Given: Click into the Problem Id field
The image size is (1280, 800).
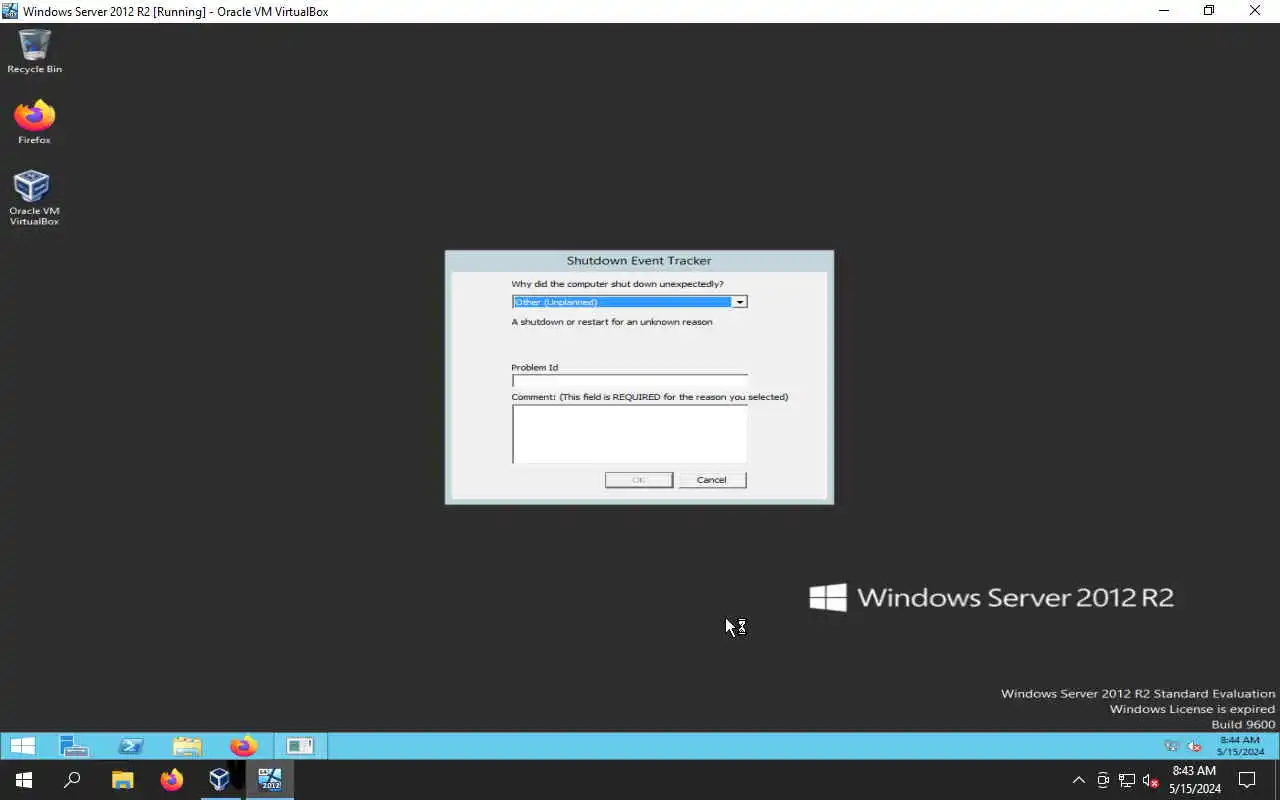Looking at the screenshot, I should point(629,380).
